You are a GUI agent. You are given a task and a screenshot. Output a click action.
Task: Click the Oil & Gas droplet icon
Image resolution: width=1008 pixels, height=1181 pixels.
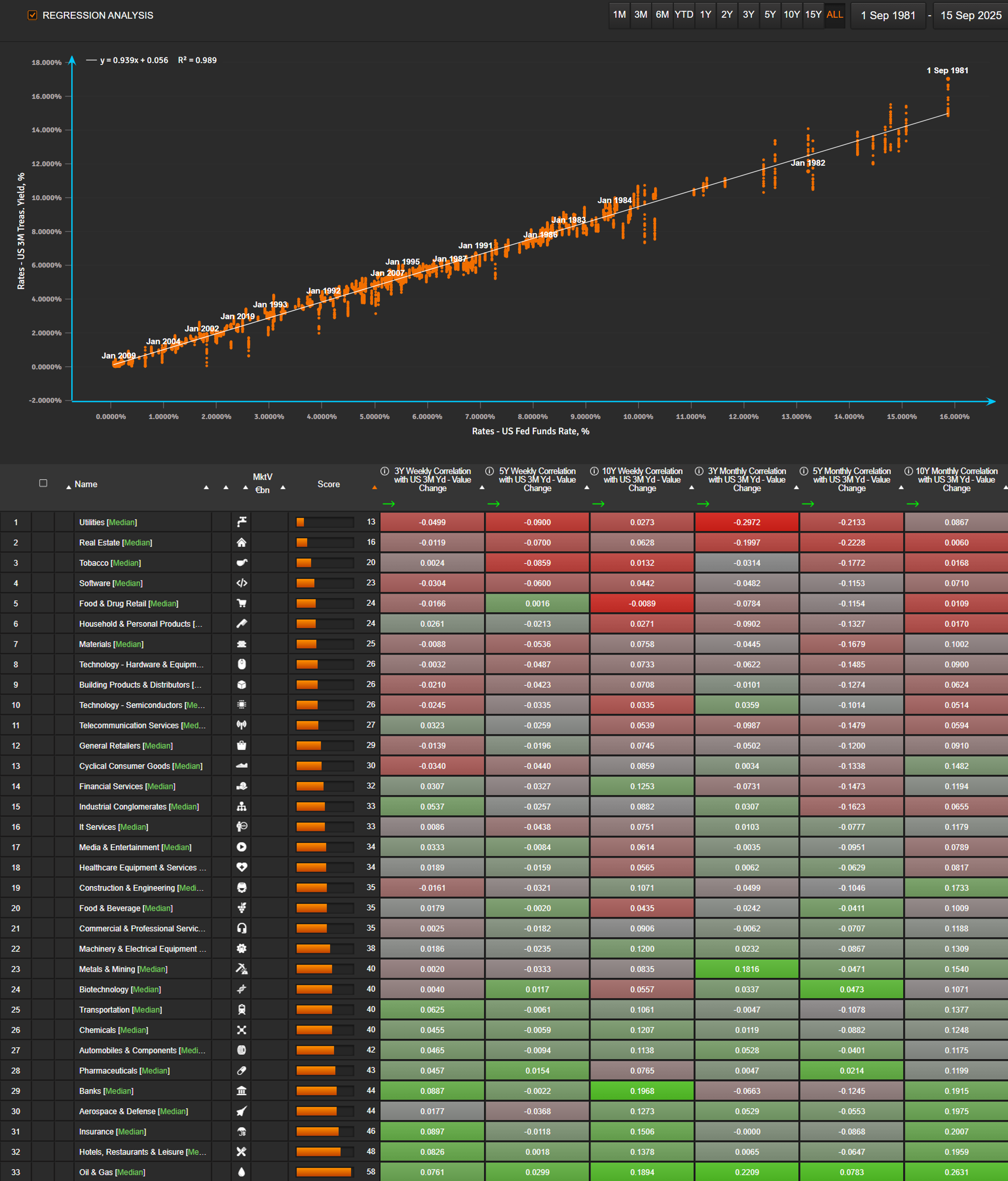(242, 1172)
